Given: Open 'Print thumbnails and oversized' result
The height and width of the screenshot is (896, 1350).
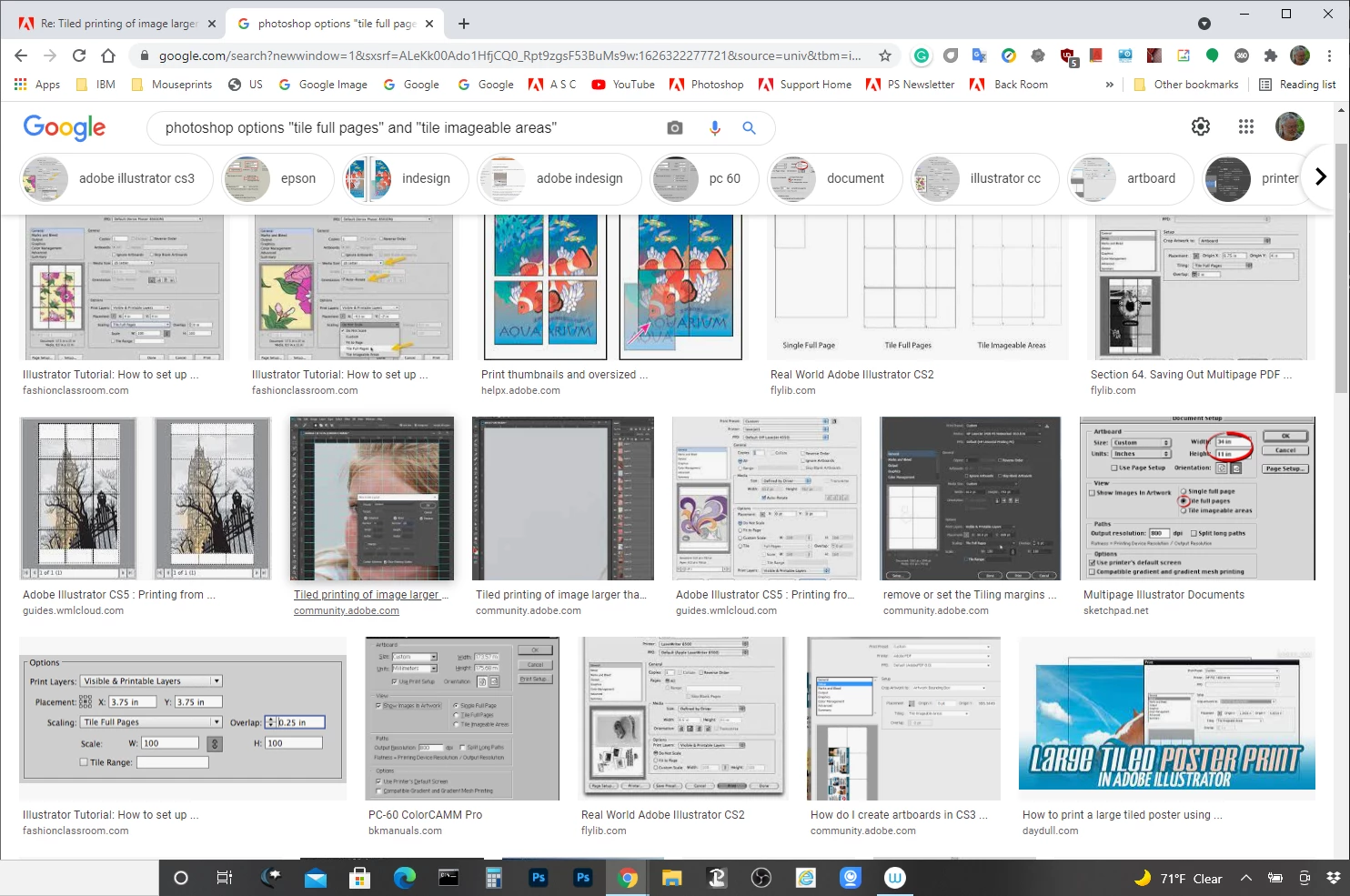Looking at the screenshot, I should pos(565,375).
